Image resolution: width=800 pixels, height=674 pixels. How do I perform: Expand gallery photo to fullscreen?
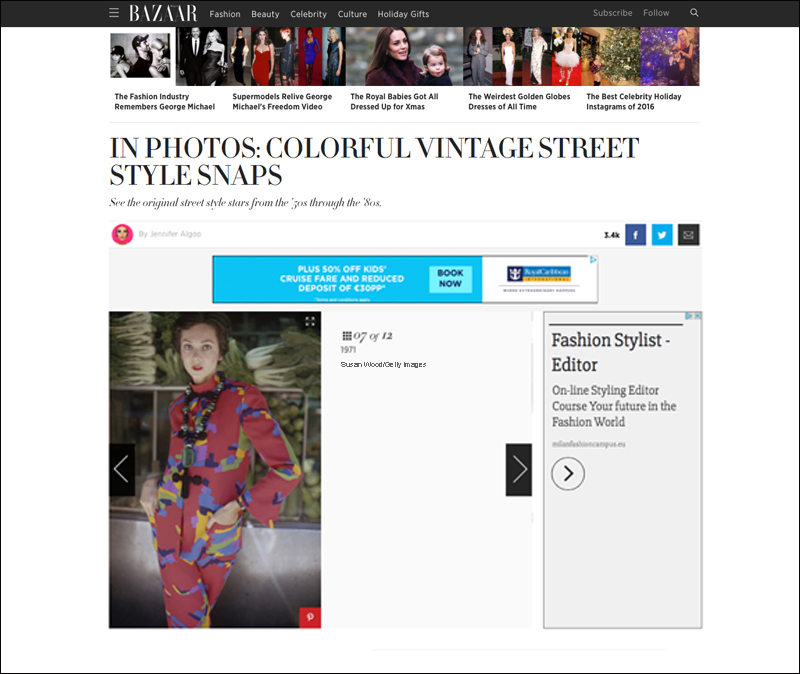[x=310, y=321]
